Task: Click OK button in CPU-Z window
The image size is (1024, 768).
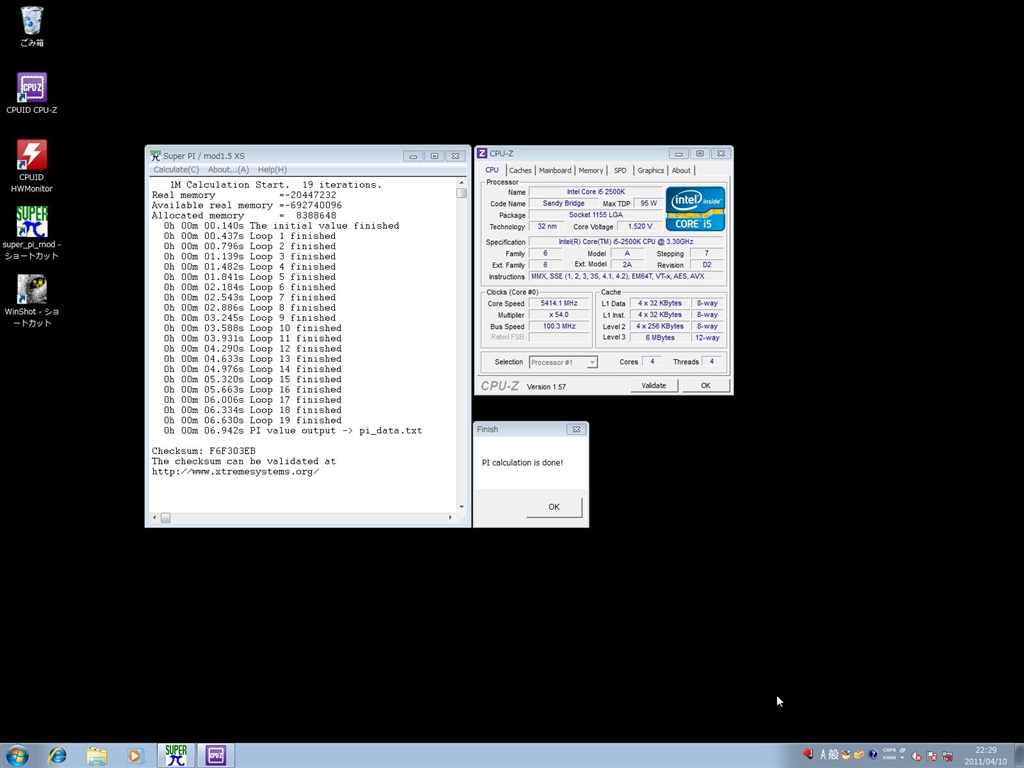Action: pyautogui.click(x=705, y=385)
